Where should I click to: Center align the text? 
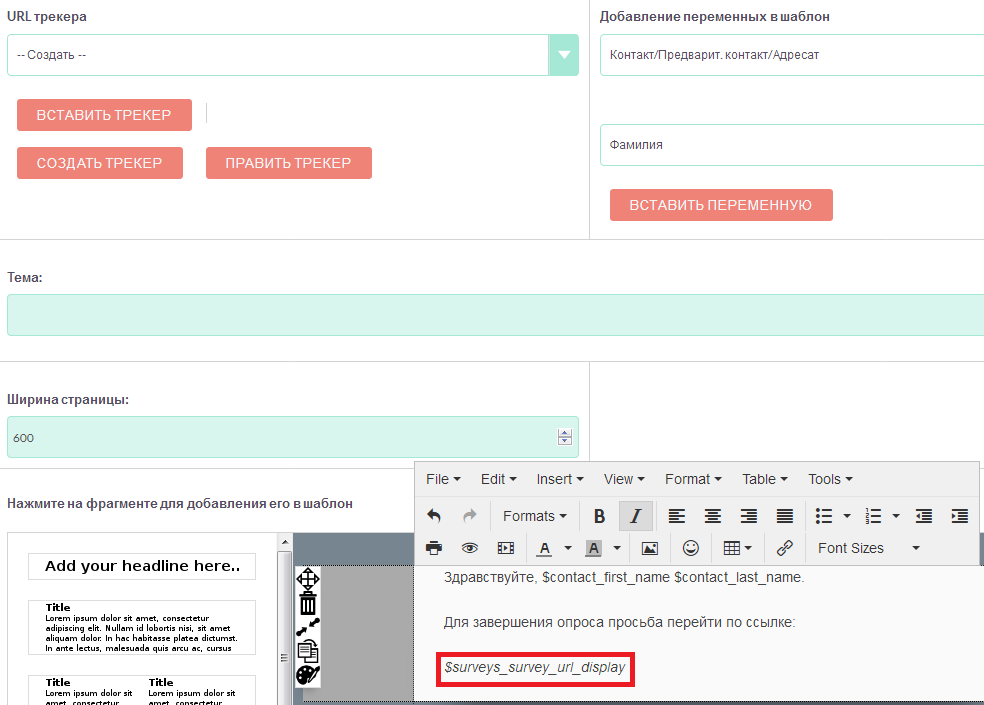tap(712, 516)
